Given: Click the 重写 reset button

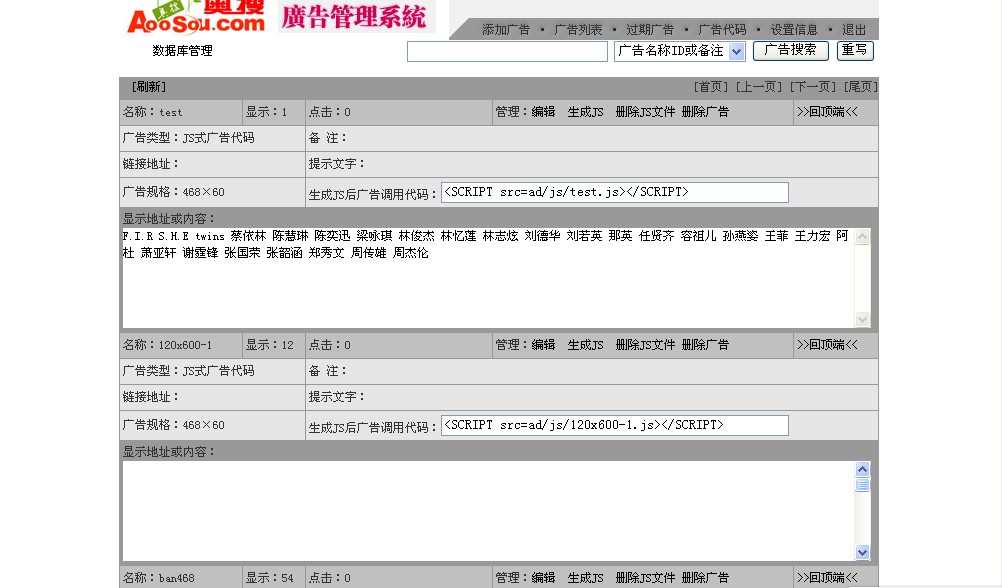Looking at the screenshot, I should [855, 50].
